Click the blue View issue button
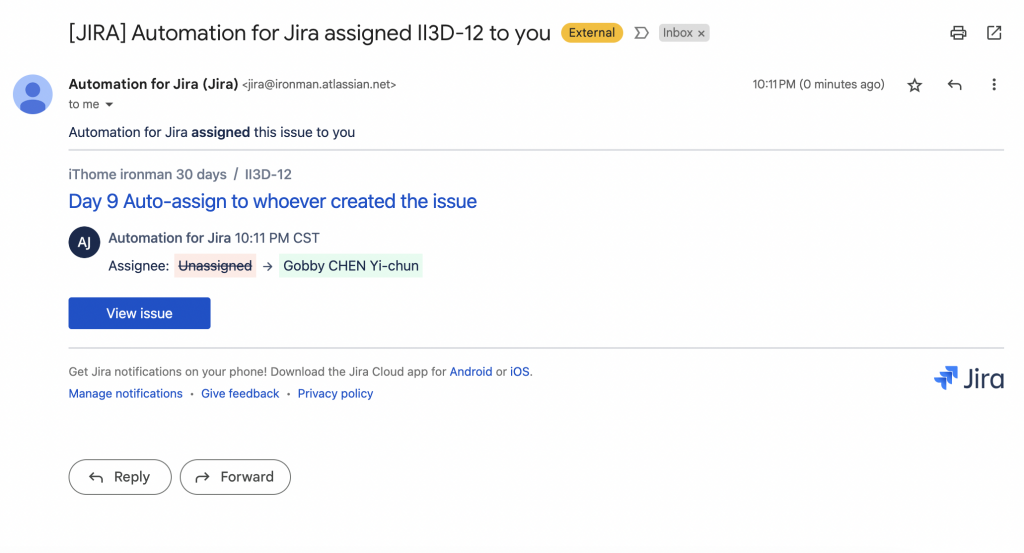The image size is (1024, 553). pyautogui.click(x=139, y=313)
